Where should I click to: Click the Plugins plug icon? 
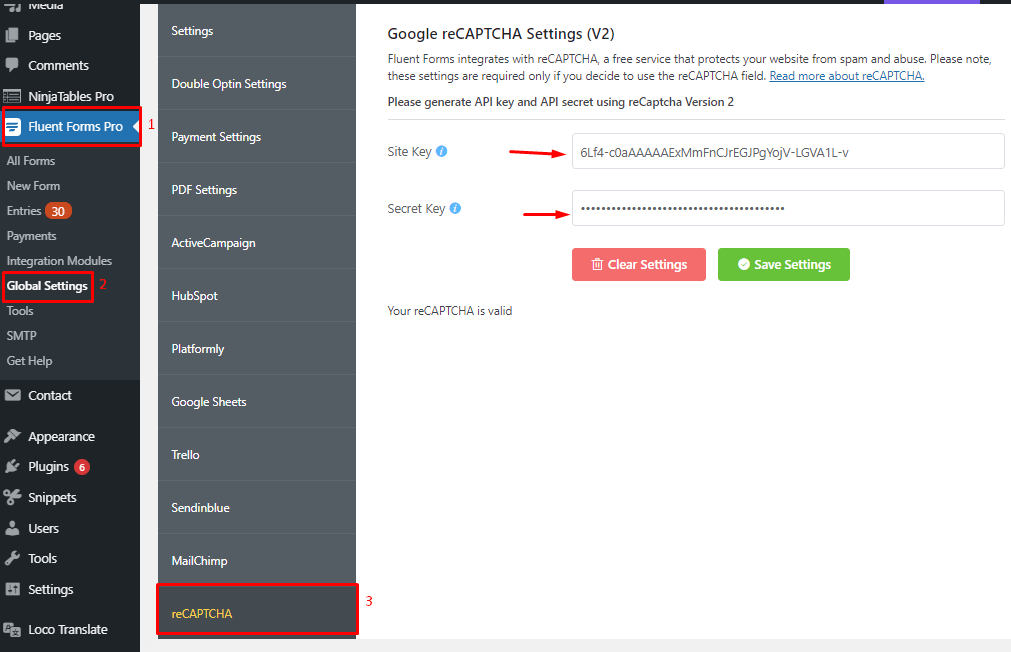pyautogui.click(x=12, y=466)
